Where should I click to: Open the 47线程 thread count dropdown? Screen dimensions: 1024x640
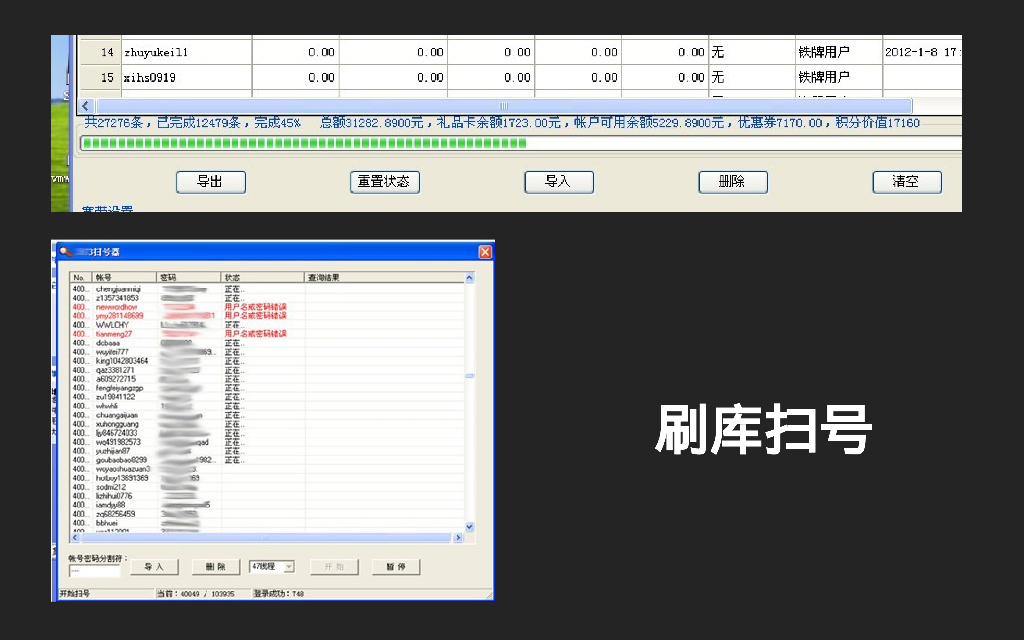(289, 567)
